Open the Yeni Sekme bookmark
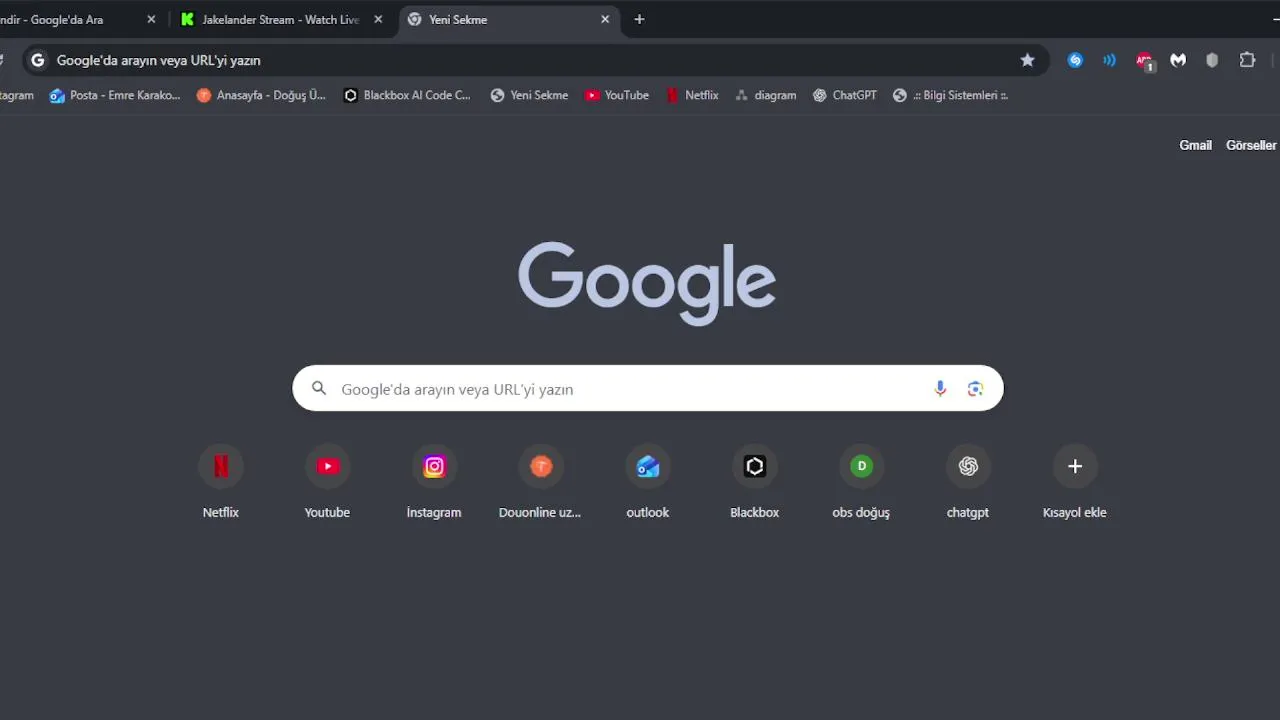 coord(530,95)
